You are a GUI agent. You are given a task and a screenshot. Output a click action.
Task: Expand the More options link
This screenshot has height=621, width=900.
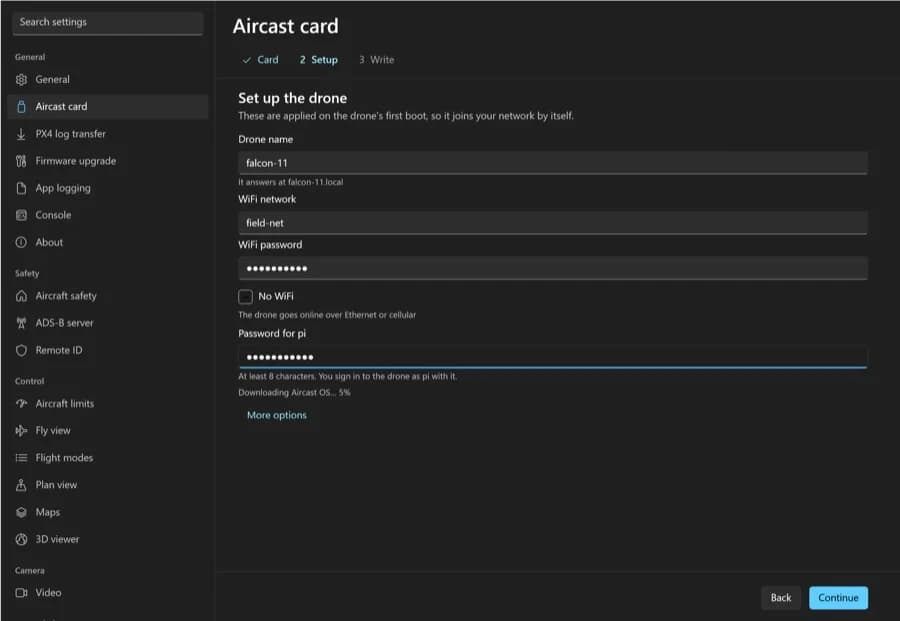click(277, 415)
